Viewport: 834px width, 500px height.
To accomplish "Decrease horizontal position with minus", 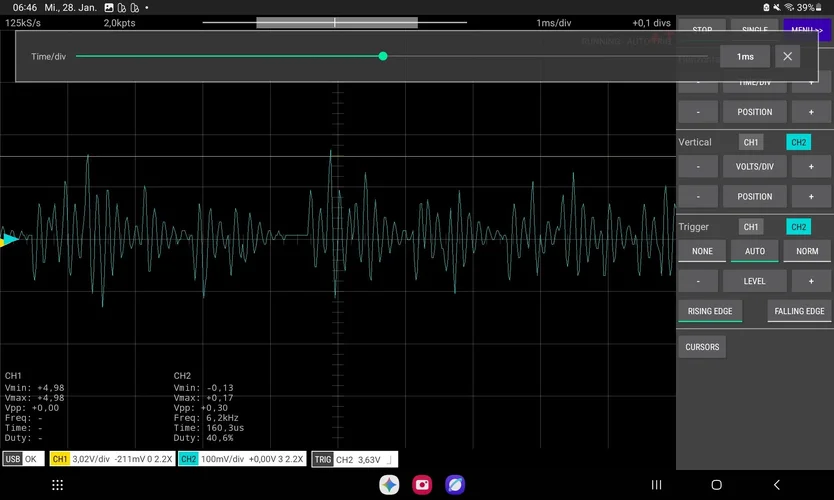I will 698,112.
